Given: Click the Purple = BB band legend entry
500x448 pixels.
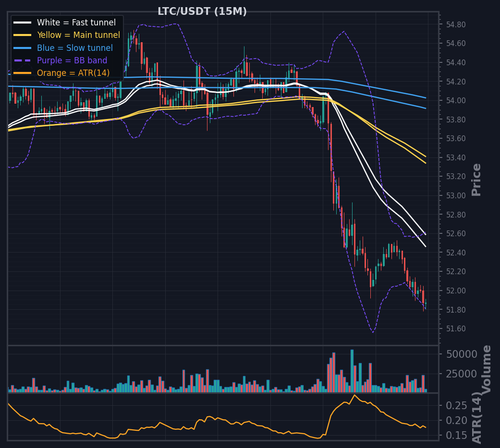Looking at the screenshot, I should 60,60.
